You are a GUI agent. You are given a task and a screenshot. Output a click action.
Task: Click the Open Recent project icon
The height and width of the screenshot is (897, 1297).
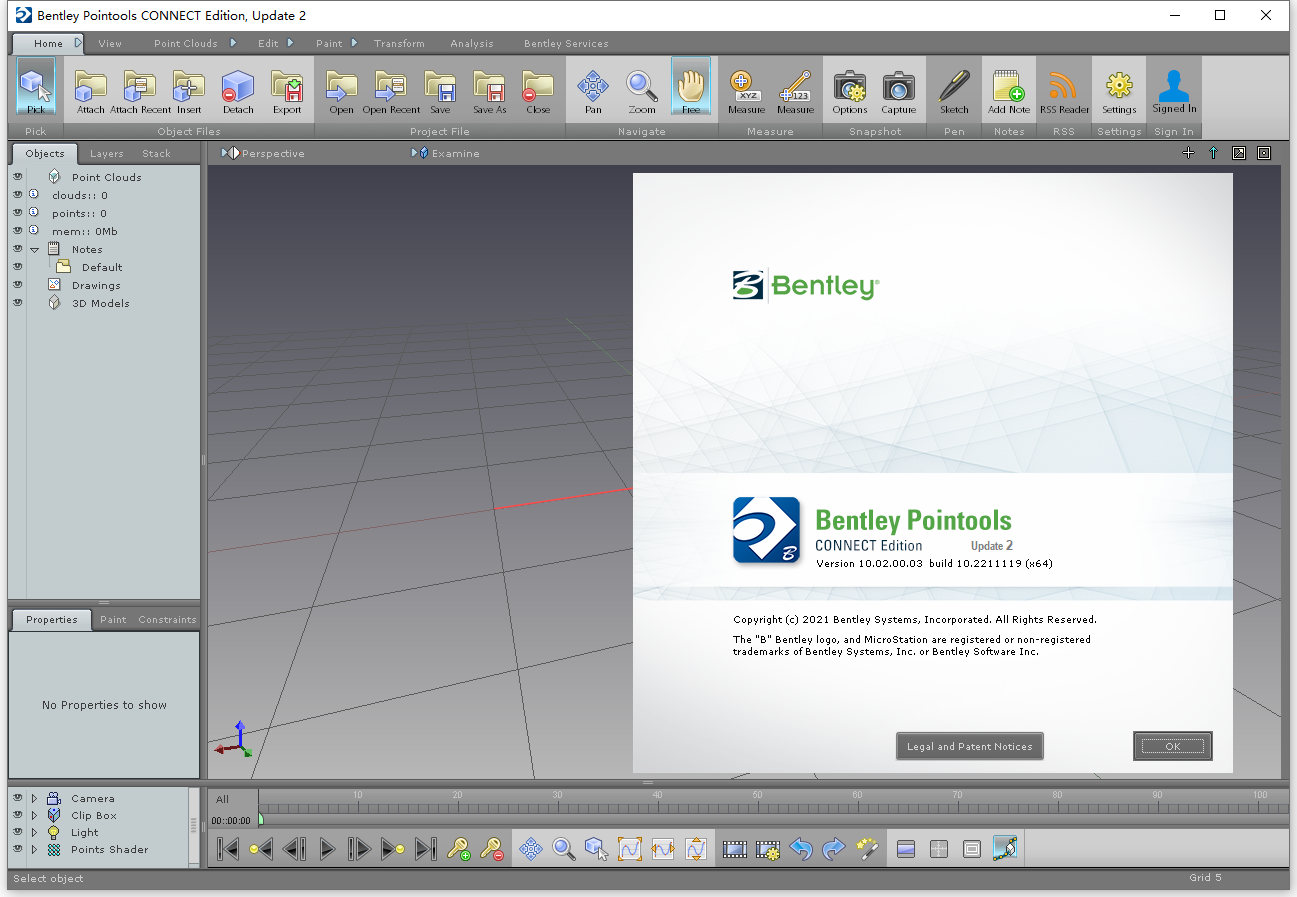[x=391, y=89]
